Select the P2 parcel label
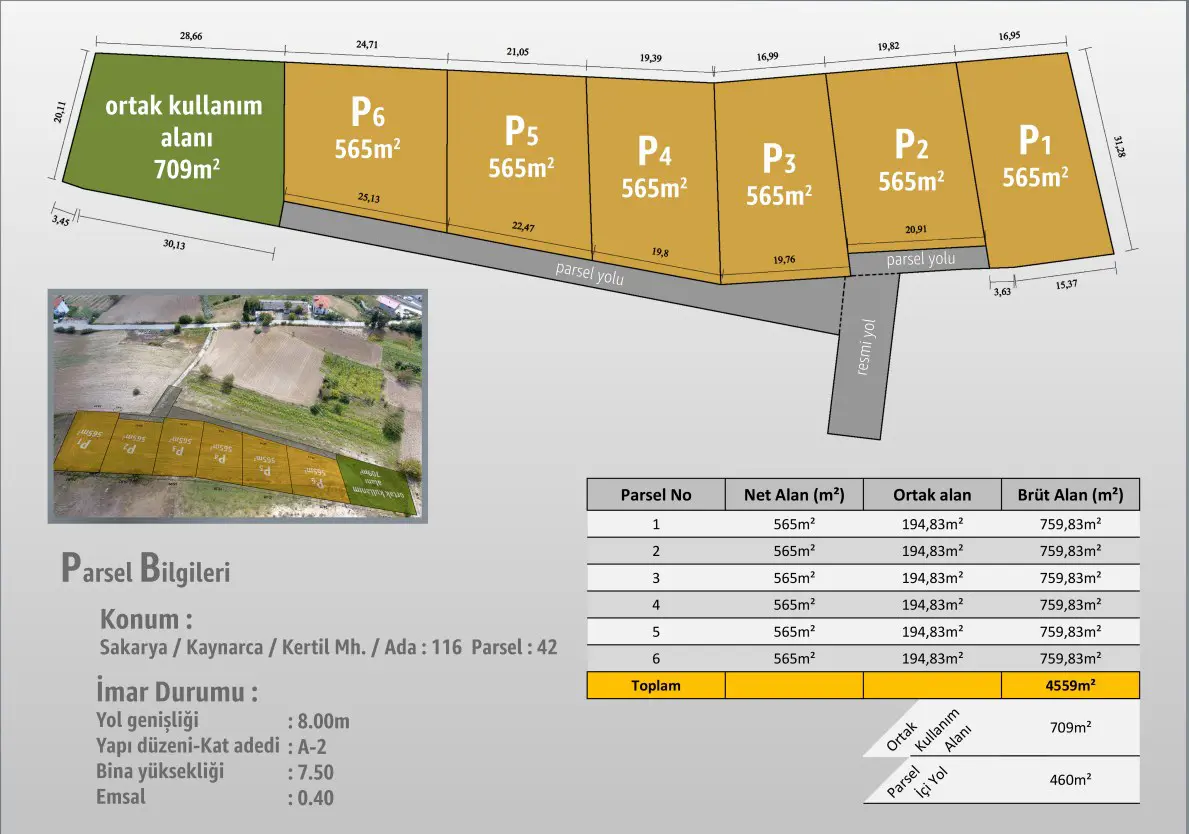1189x834 pixels. (911, 144)
